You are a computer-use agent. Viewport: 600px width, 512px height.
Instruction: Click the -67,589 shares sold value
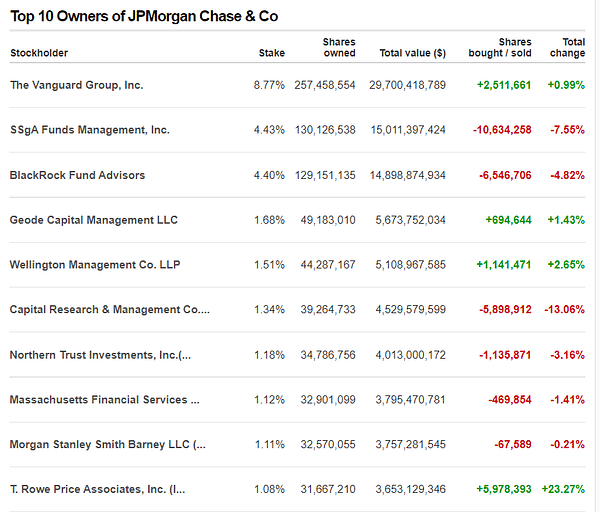pyautogui.click(x=513, y=444)
